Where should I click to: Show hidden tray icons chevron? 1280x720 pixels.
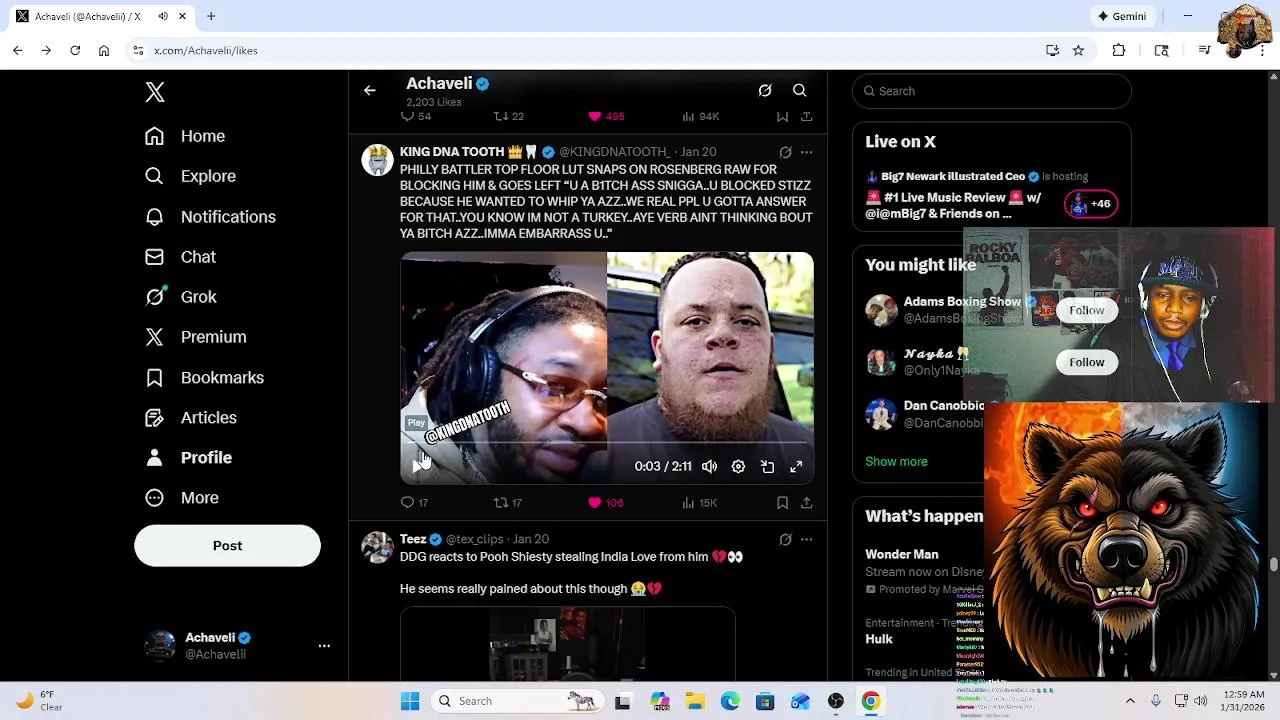pos(1130,701)
